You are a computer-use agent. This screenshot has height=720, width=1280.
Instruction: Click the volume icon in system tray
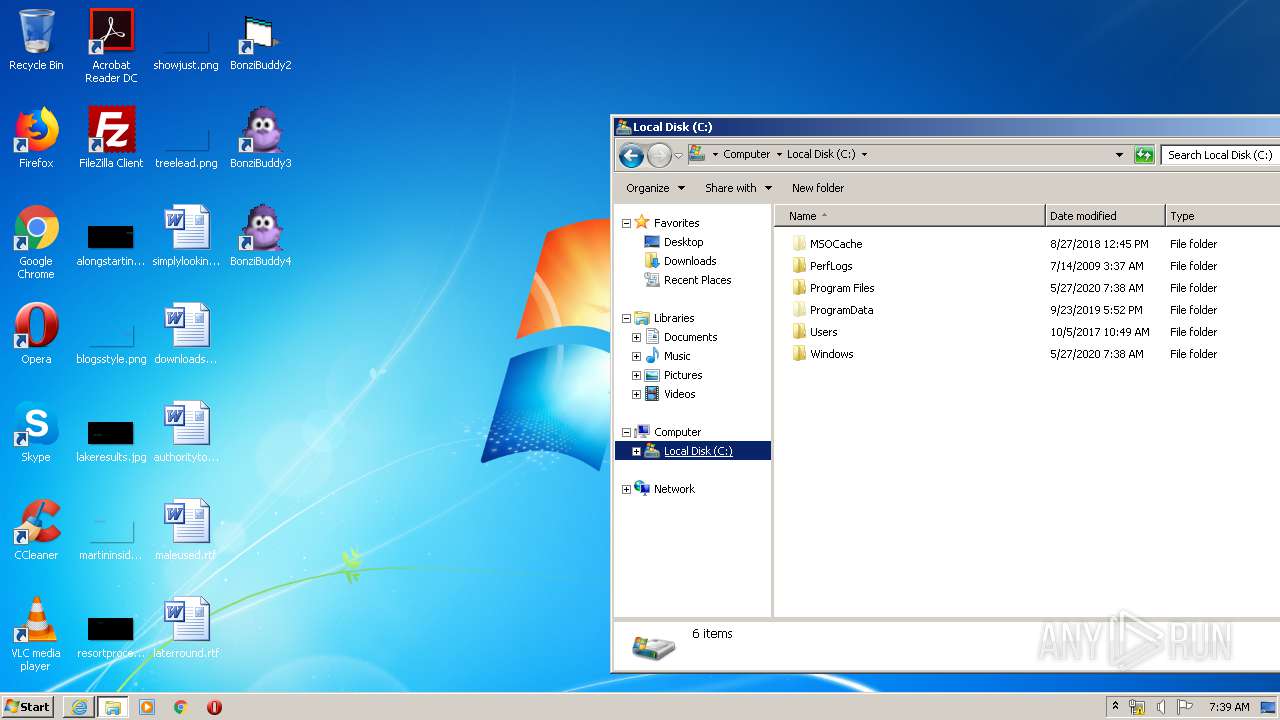click(x=1161, y=707)
